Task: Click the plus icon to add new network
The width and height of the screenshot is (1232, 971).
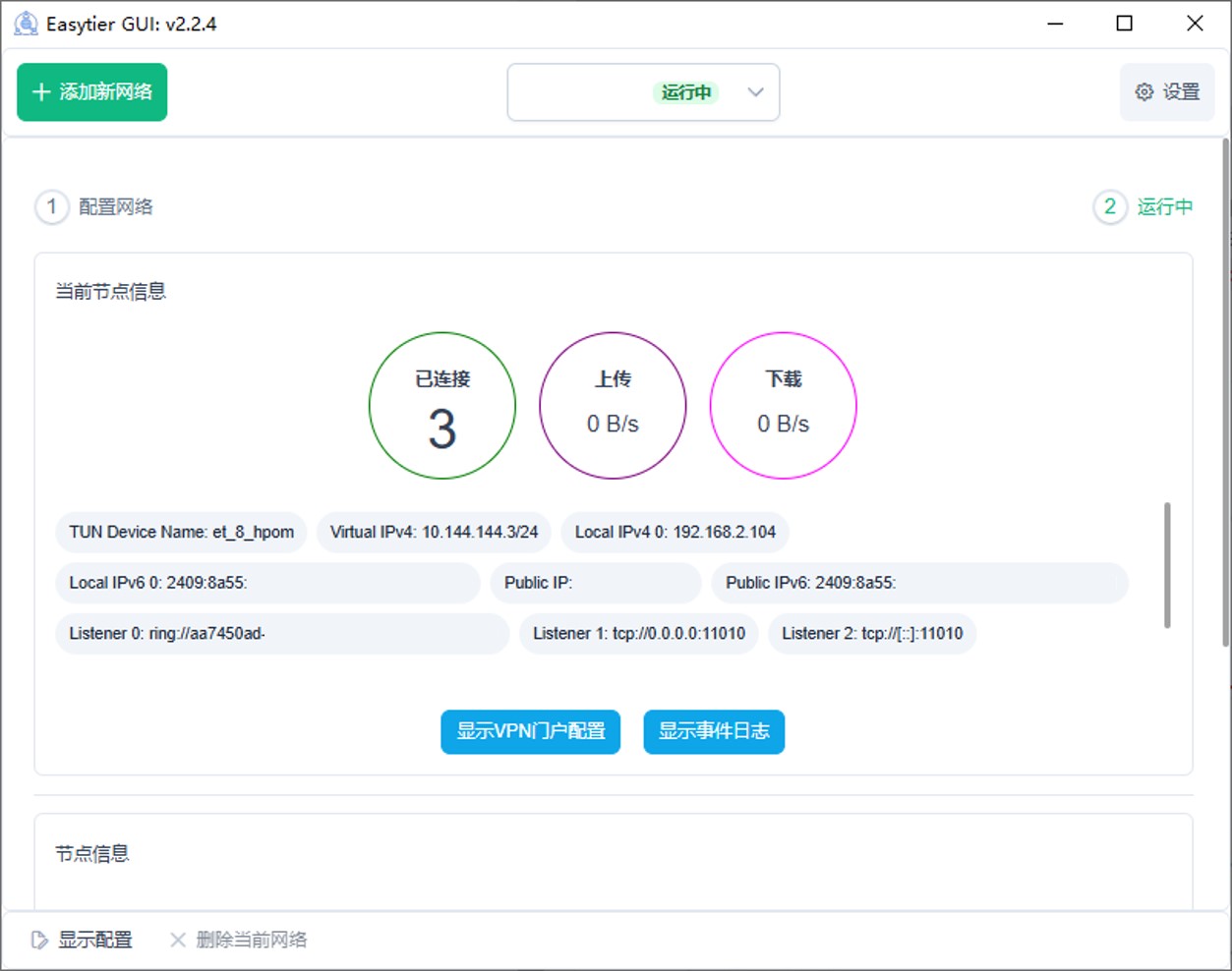Action: (41, 92)
